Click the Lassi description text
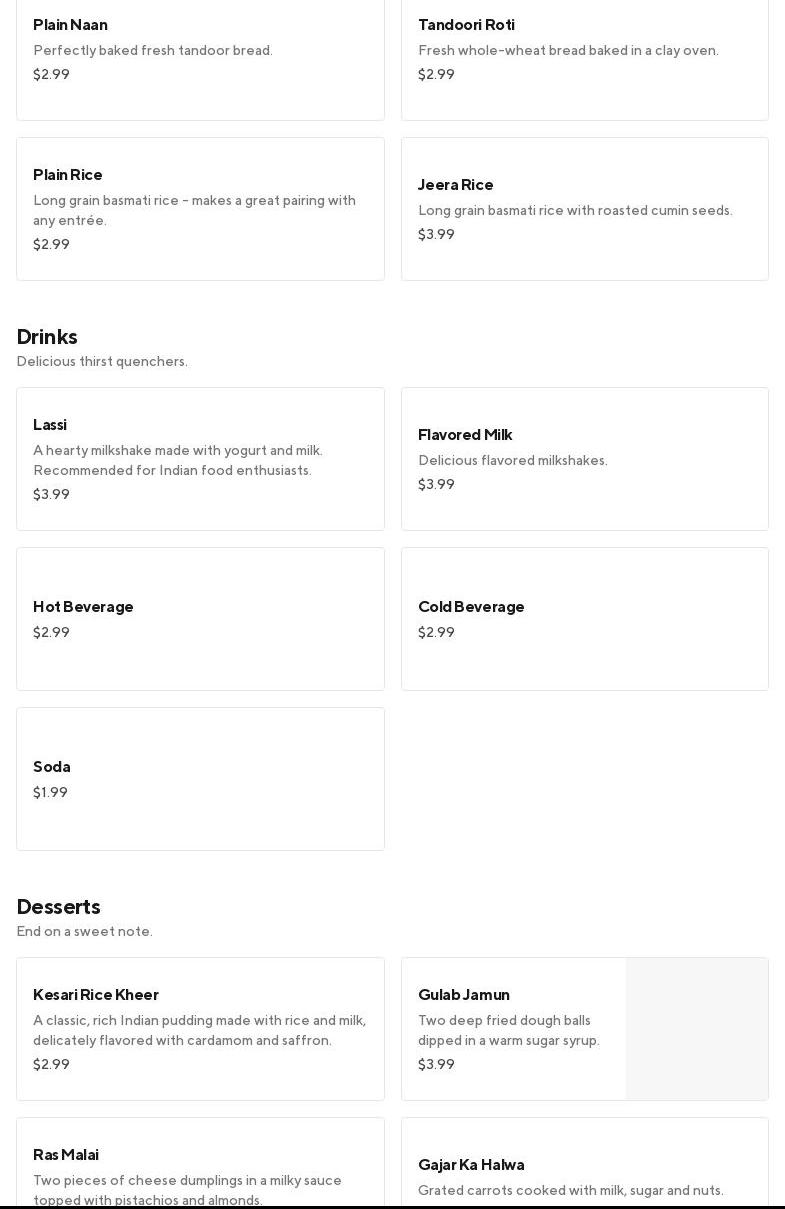Viewport: 785px width, 1209px height. (178, 461)
